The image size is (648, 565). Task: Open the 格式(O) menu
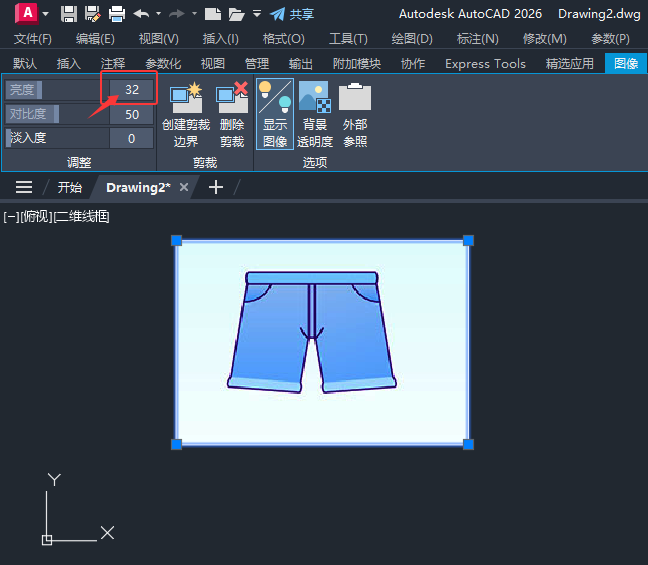point(284,39)
